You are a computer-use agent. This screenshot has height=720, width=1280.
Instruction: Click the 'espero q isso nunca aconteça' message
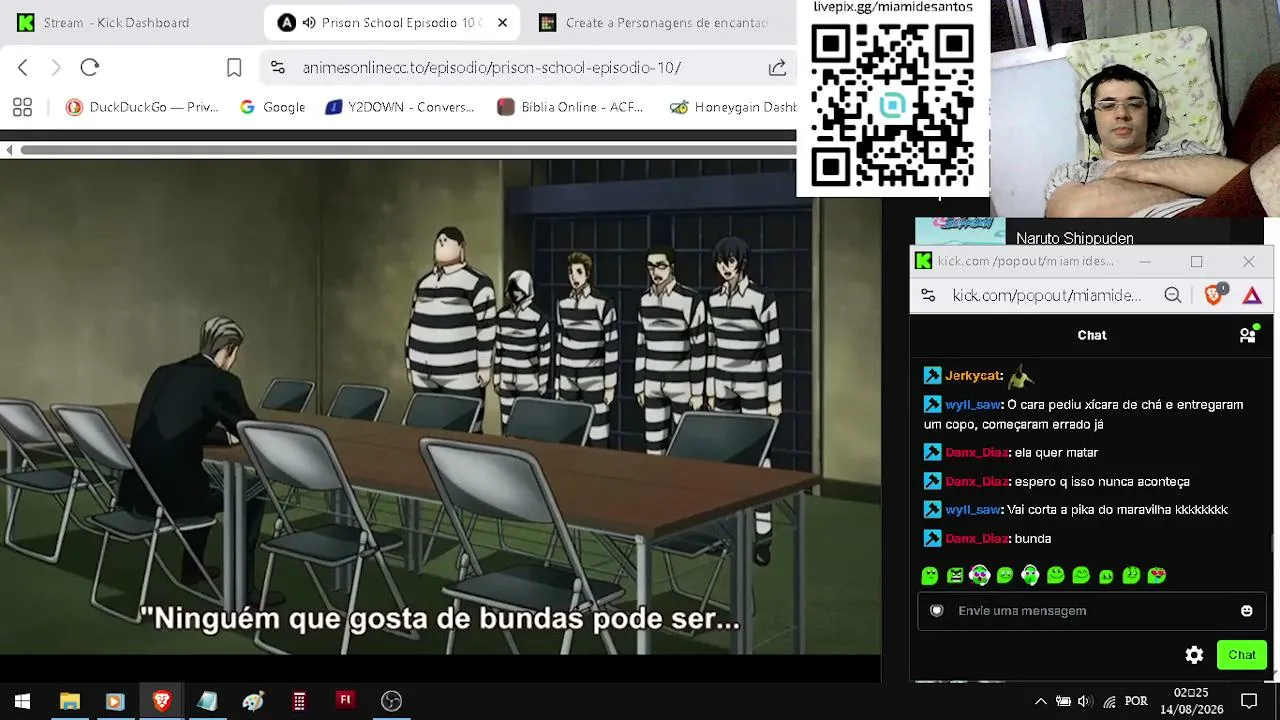pos(1102,482)
